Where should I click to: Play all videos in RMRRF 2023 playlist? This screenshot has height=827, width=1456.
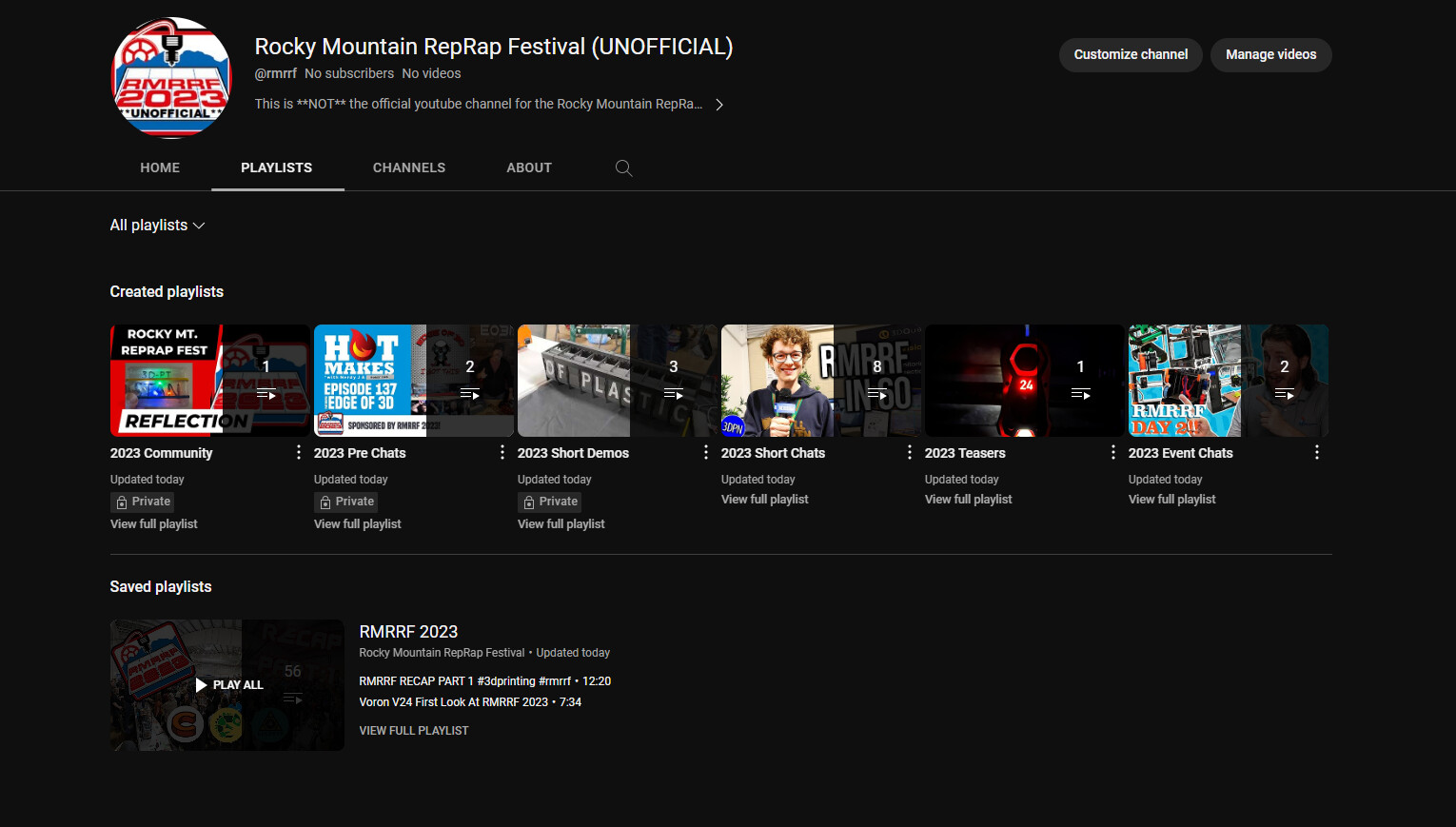pos(229,685)
